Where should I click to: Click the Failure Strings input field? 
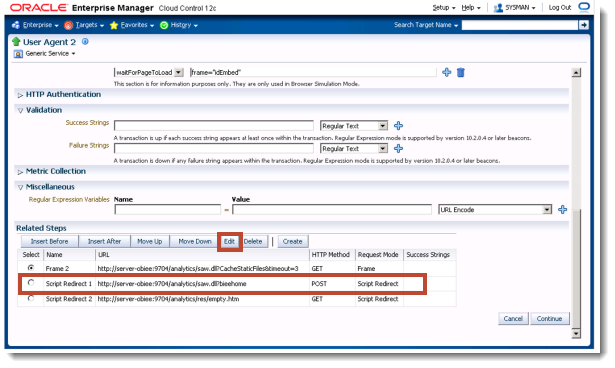click(214, 149)
